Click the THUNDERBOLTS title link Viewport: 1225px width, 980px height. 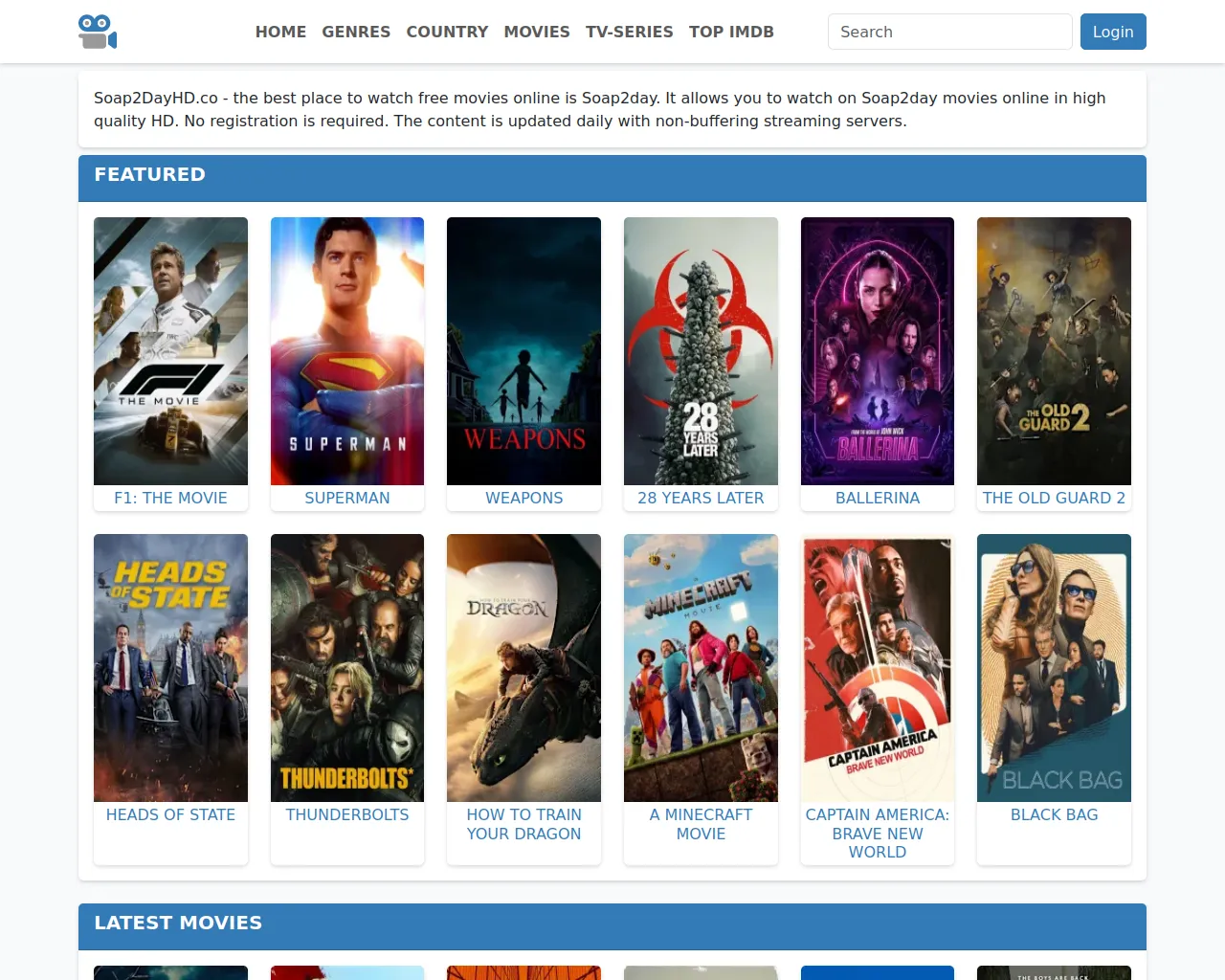pyautogui.click(x=347, y=814)
